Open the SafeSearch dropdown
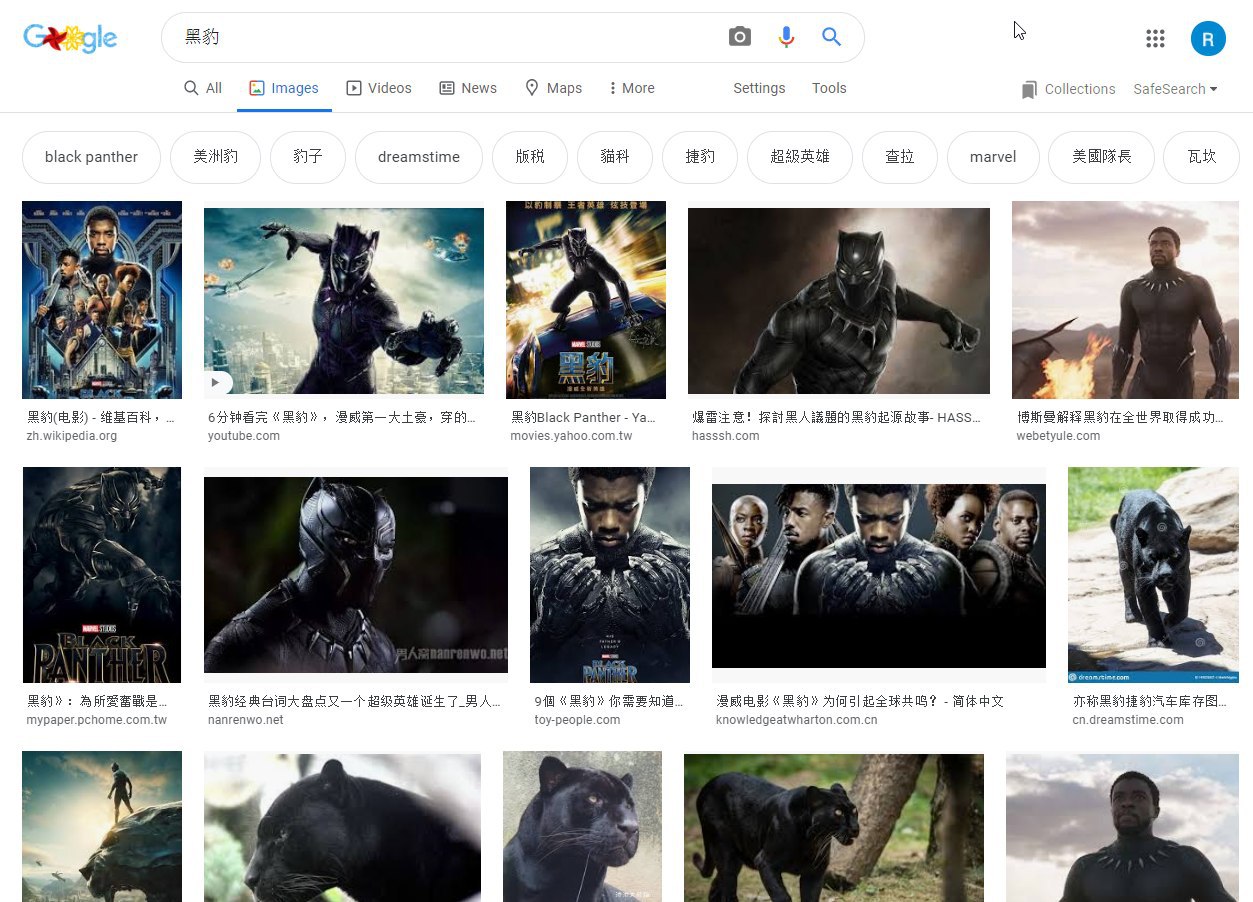Screen dimensions: 1253x902 (1175, 89)
